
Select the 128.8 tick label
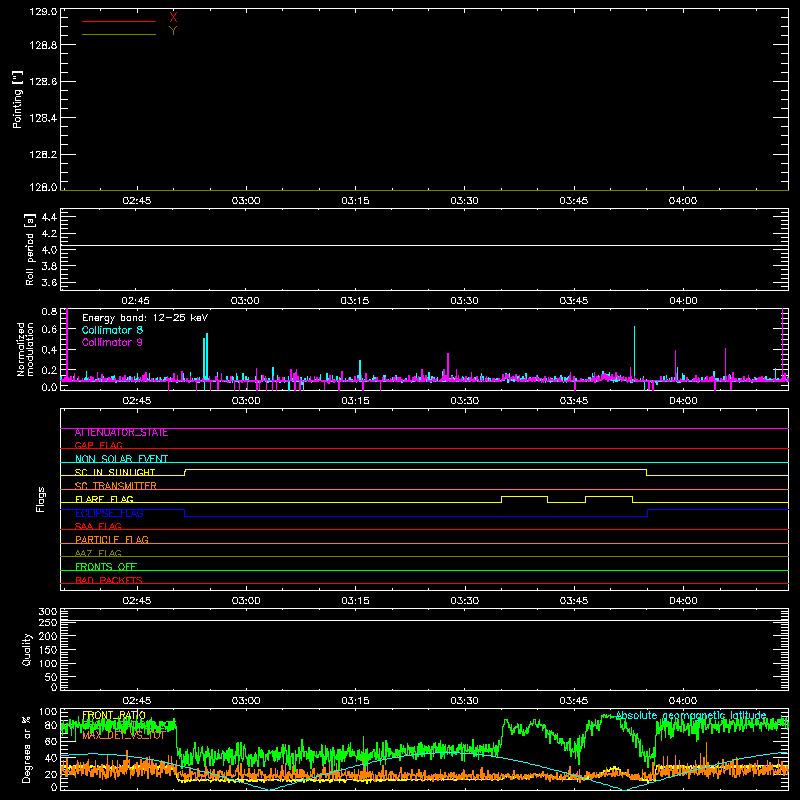click(x=43, y=45)
